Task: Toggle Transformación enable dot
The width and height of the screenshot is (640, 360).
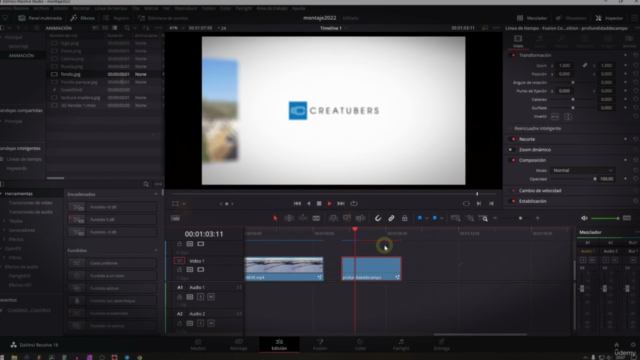Action: coord(513,55)
